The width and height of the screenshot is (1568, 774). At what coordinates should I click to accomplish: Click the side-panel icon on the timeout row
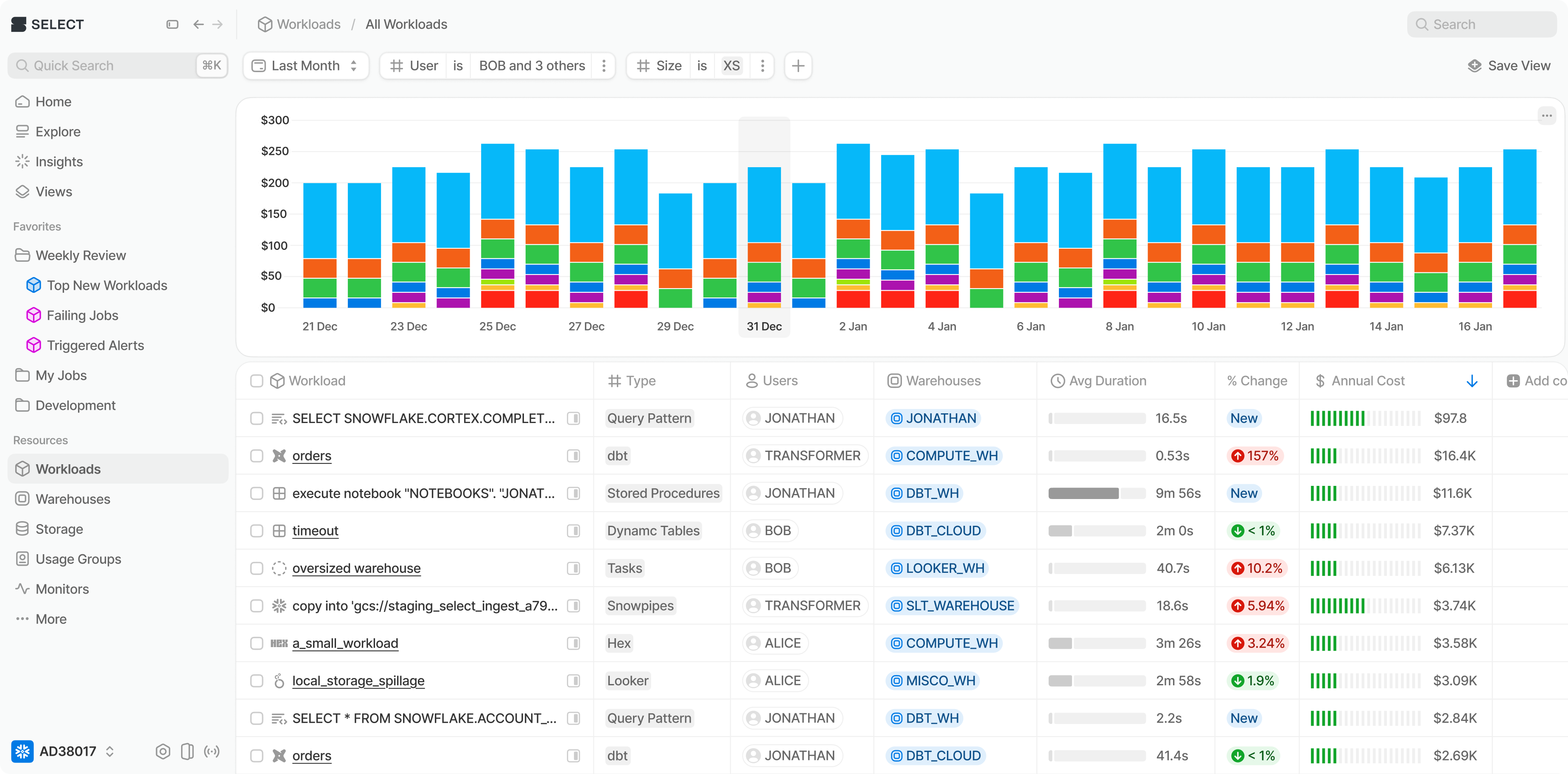pos(573,531)
